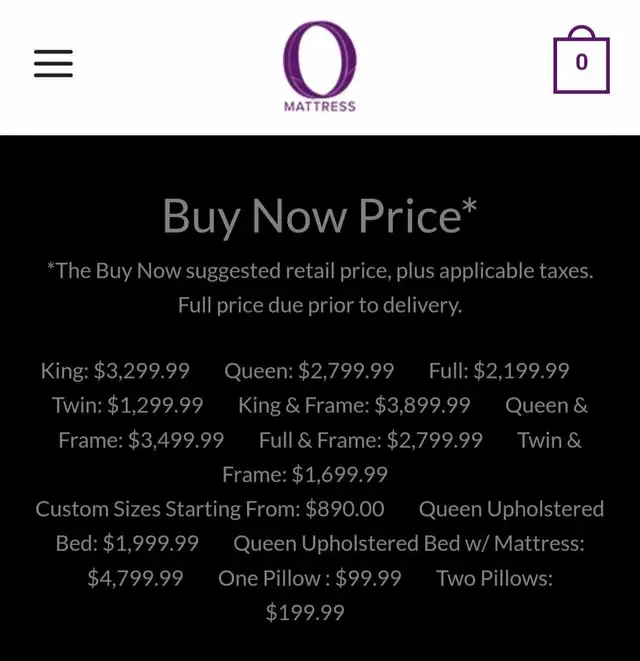Click the MATTRESS wordmark beneath the logo
The height and width of the screenshot is (661, 640).
tap(320, 106)
